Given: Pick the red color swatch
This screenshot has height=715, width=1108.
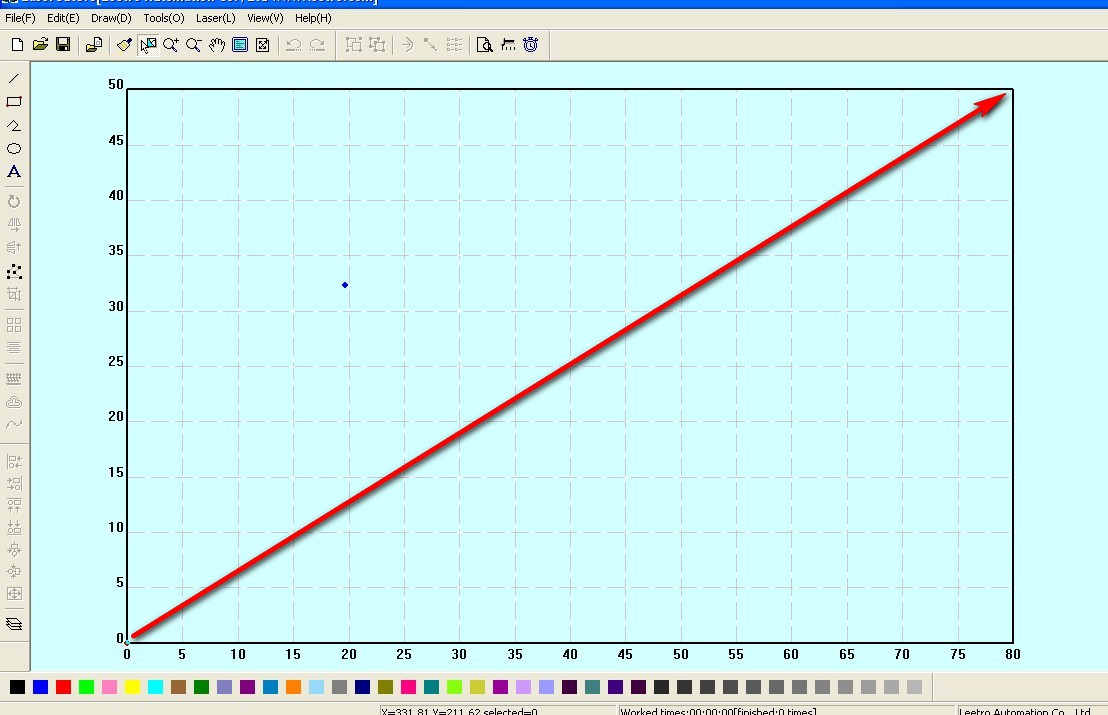Looking at the screenshot, I should point(64,687).
